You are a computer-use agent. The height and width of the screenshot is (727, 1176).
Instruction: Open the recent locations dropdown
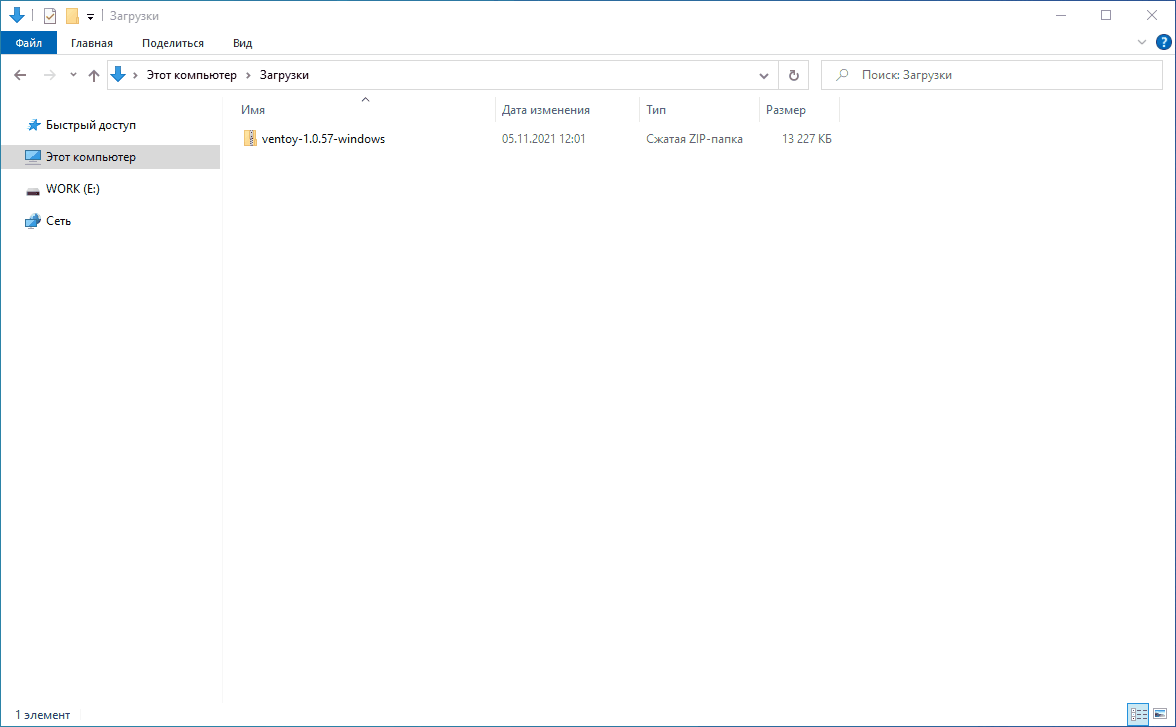tap(73, 75)
